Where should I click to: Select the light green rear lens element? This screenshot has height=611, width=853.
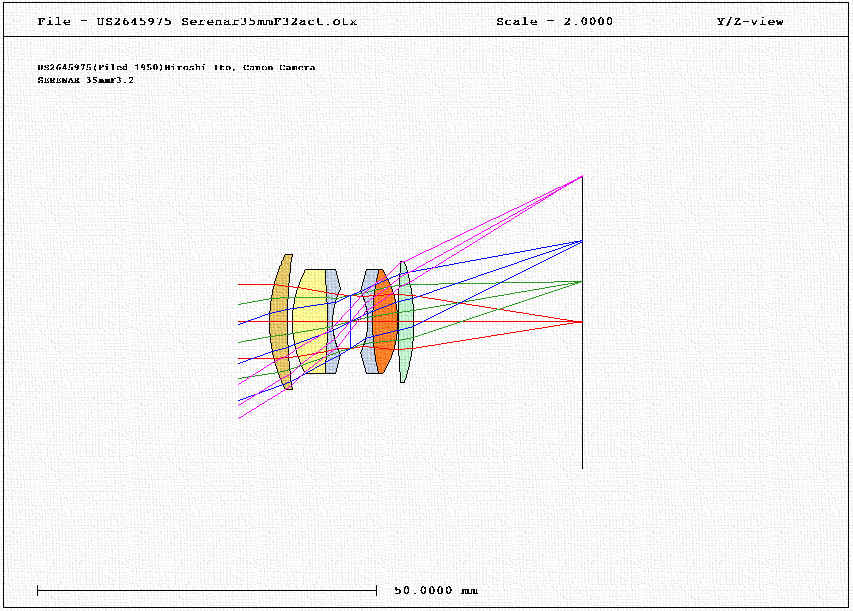point(406,322)
